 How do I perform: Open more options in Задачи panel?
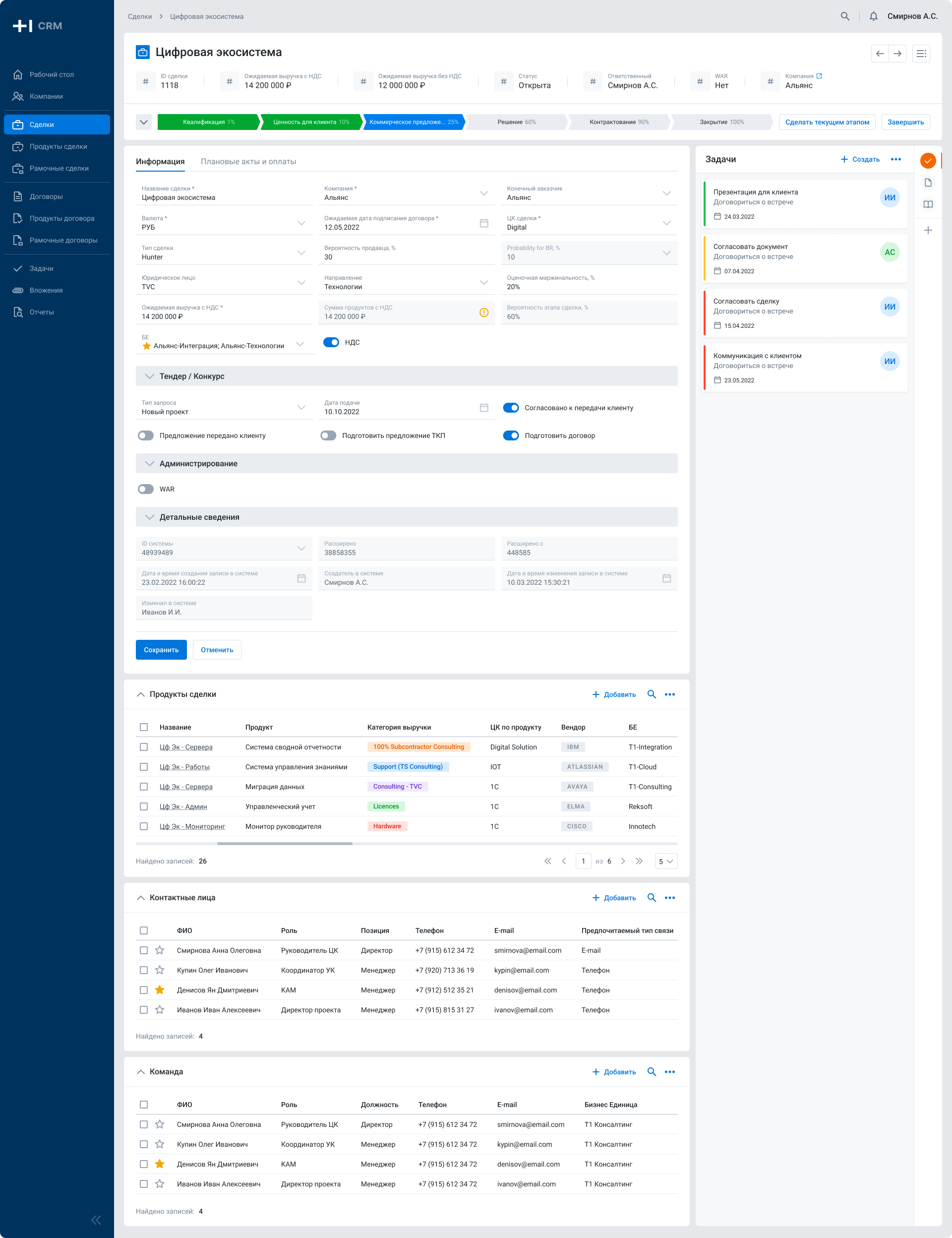[x=896, y=159]
